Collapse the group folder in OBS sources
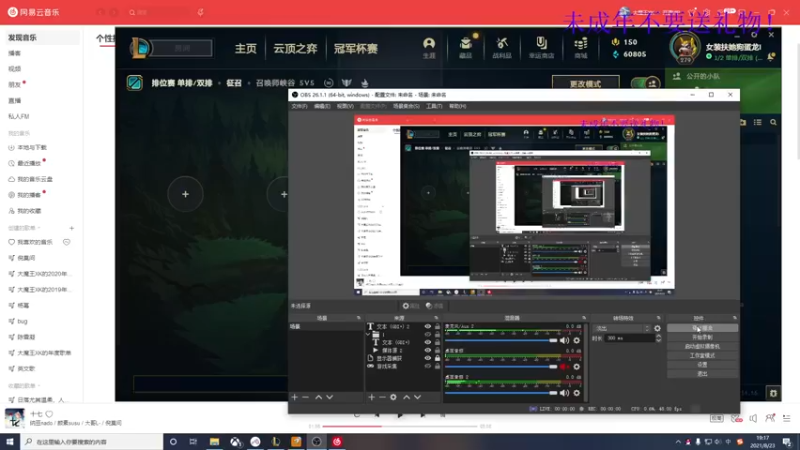The height and width of the screenshot is (450, 800). pyautogui.click(x=368, y=335)
